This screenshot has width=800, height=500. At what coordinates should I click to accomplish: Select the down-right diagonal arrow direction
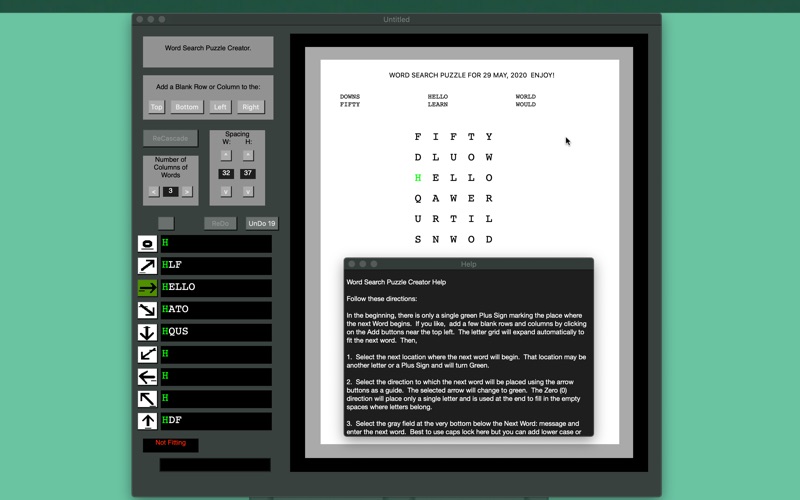tap(147, 310)
